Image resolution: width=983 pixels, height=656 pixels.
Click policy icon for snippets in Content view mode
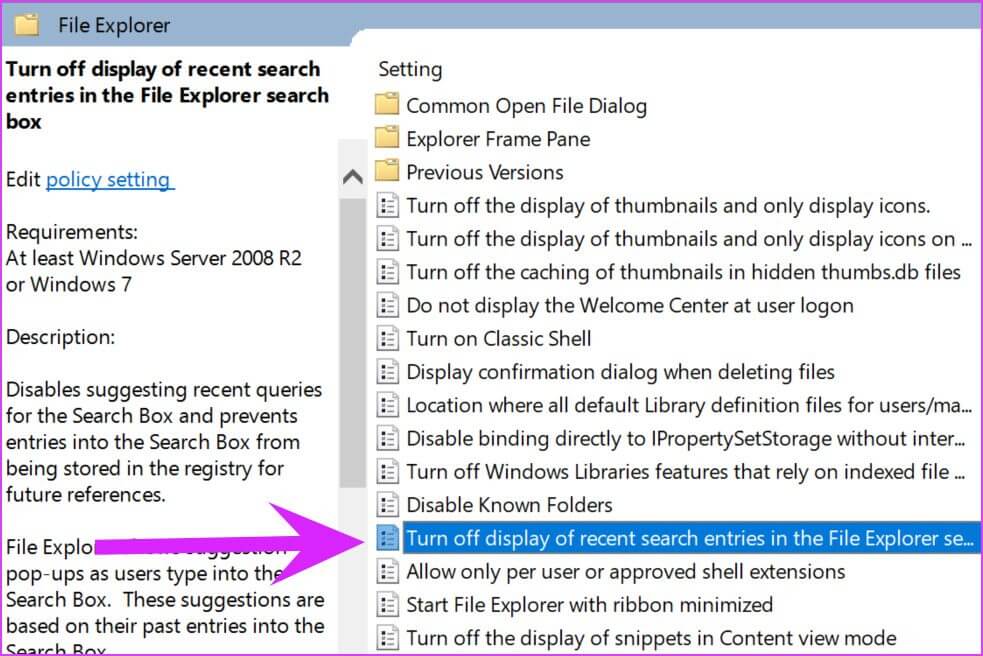[x=387, y=637]
